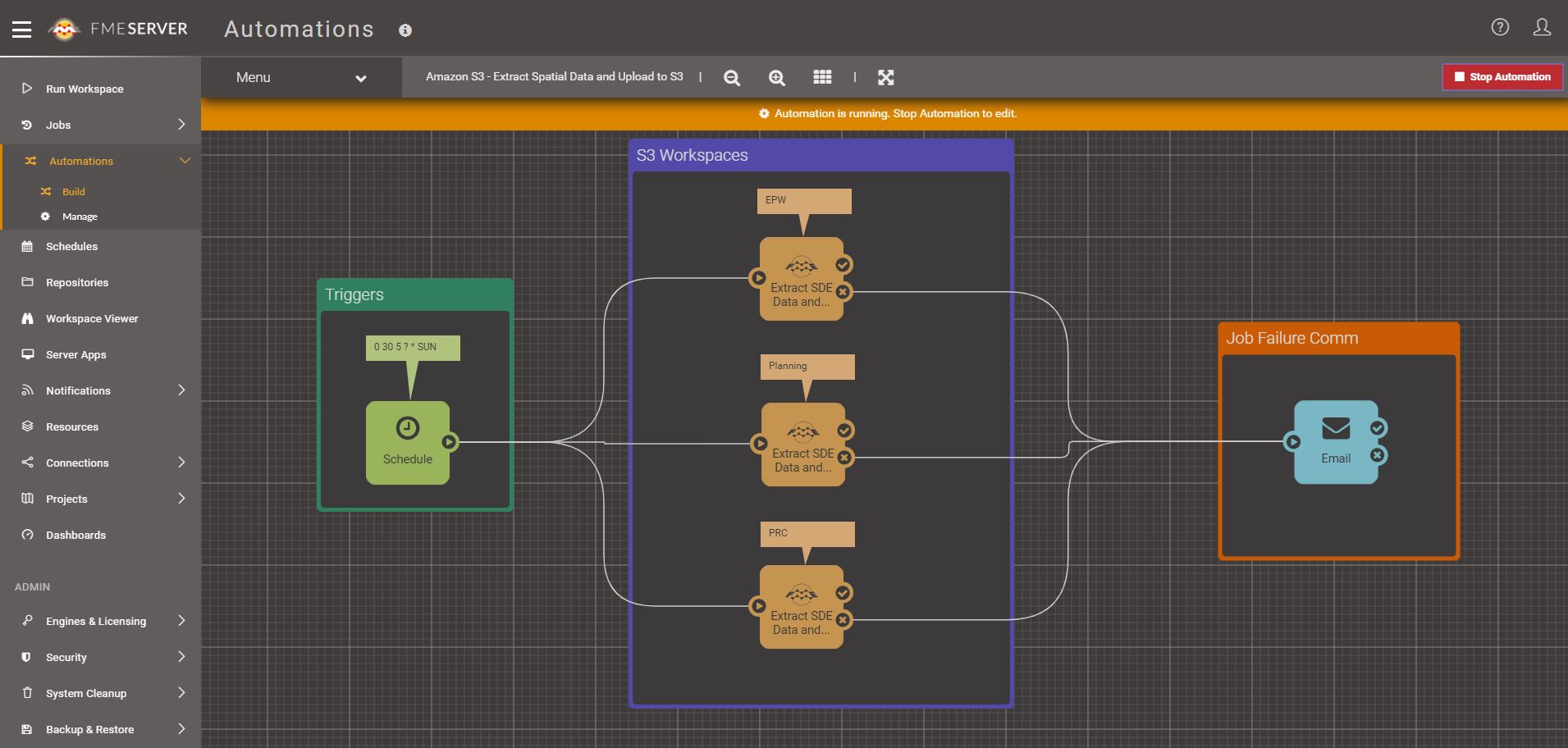Click the FME Server logo

click(118, 29)
